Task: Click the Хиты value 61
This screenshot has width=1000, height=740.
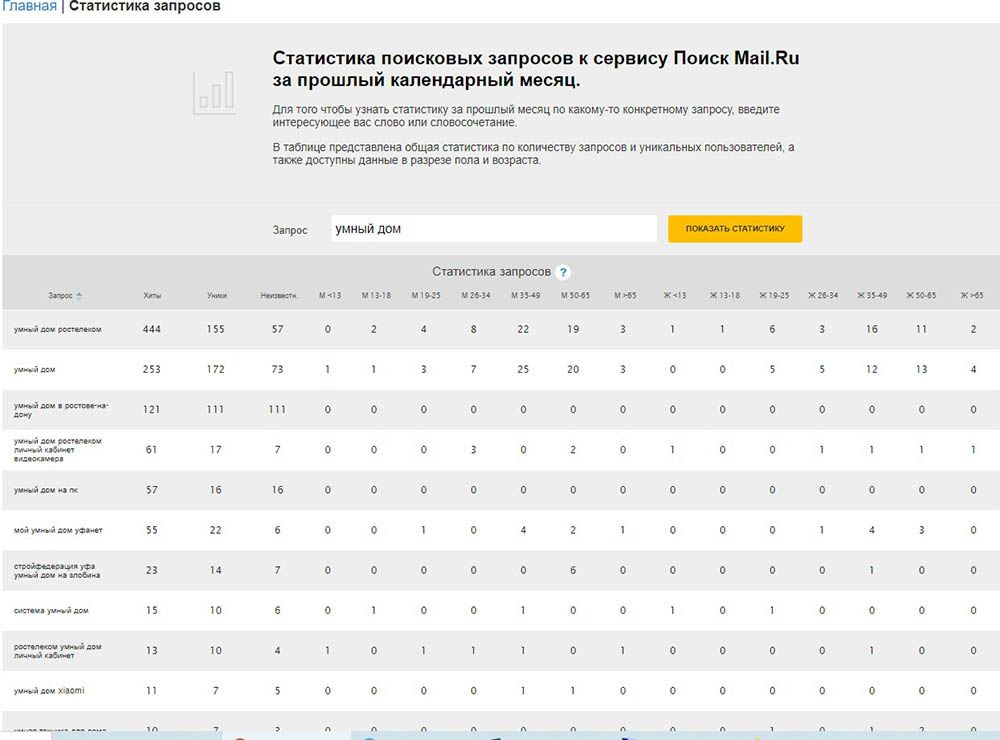Action: [x=152, y=450]
